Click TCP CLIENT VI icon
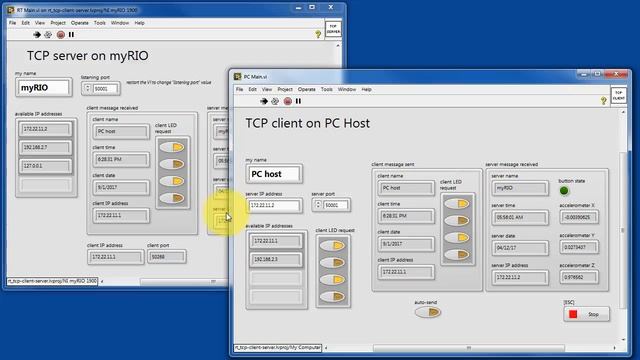 [619, 96]
